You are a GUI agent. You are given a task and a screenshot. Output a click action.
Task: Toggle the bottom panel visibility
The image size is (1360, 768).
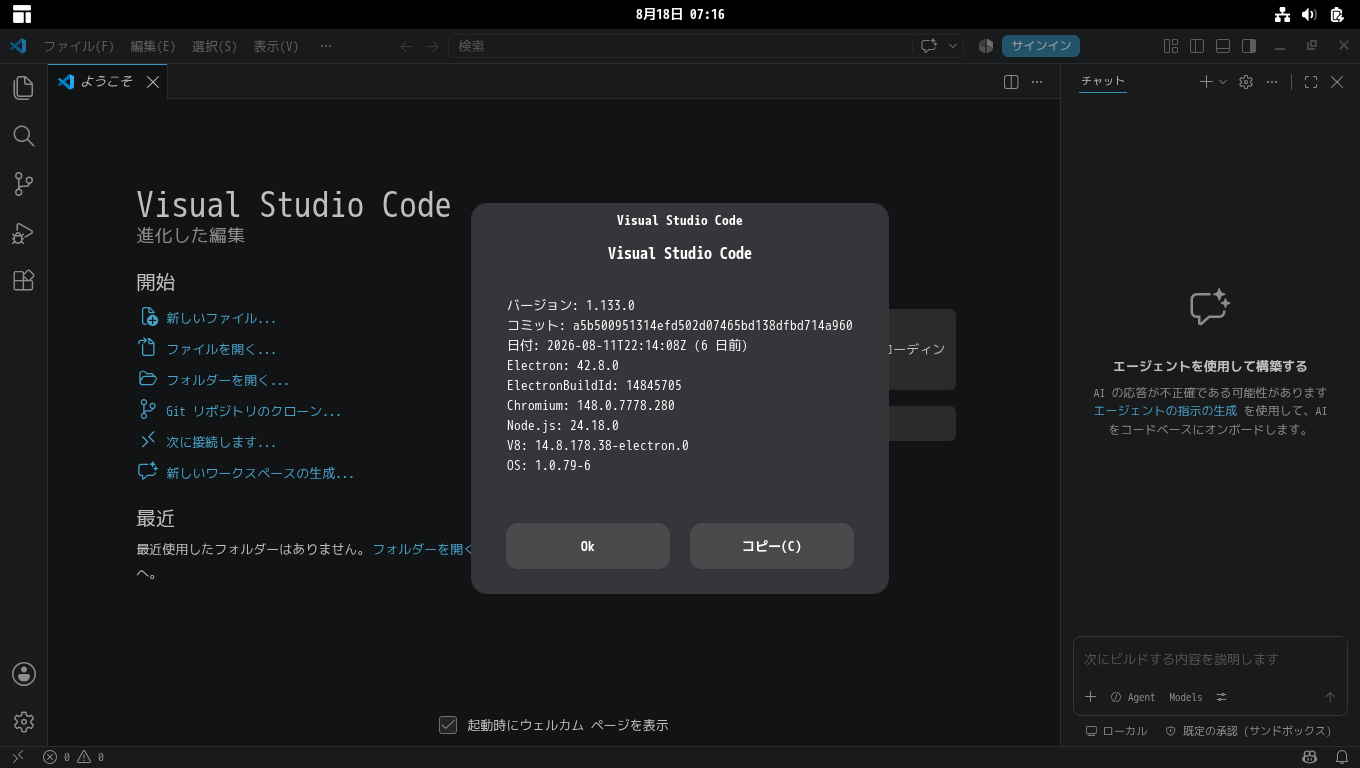pyautogui.click(x=1223, y=46)
